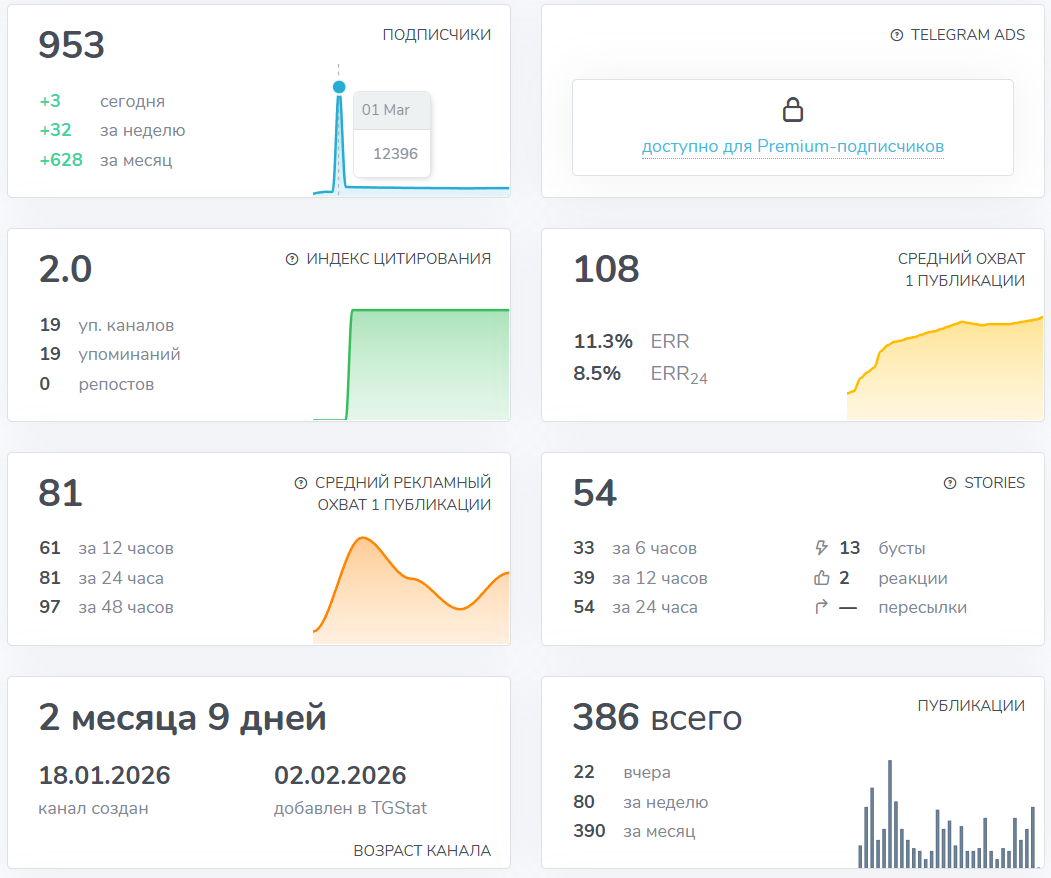This screenshot has width=1051, height=878.
Task: Click the subscriber chart peak marker dot
Action: (338, 87)
